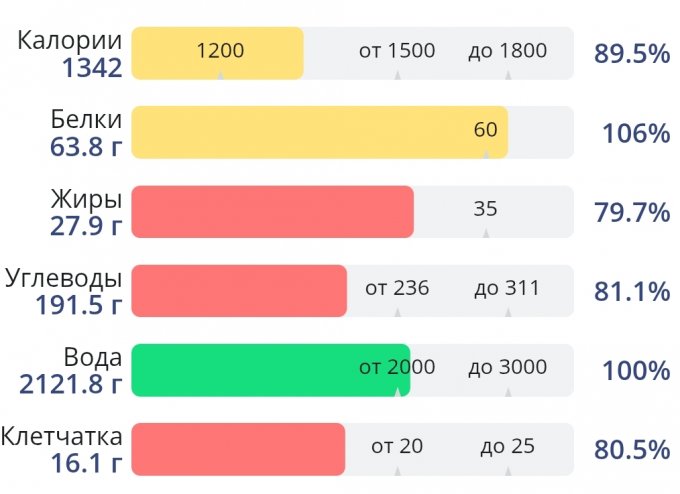The width and height of the screenshot is (680, 494).
Task: Click the 'до 1800' calorie limit marker
Action: (x=507, y=50)
